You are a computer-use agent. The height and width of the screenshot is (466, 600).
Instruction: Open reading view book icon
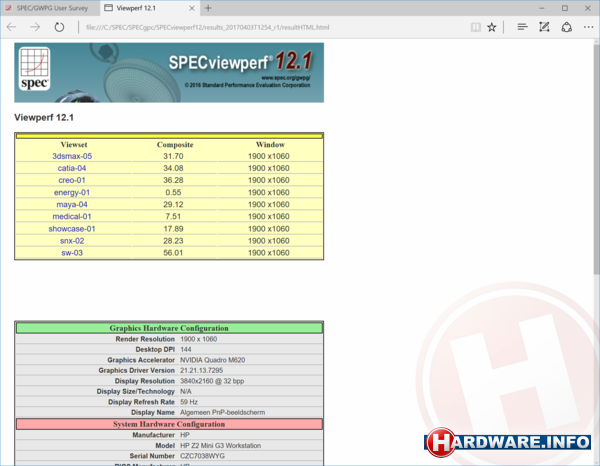[476, 27]
